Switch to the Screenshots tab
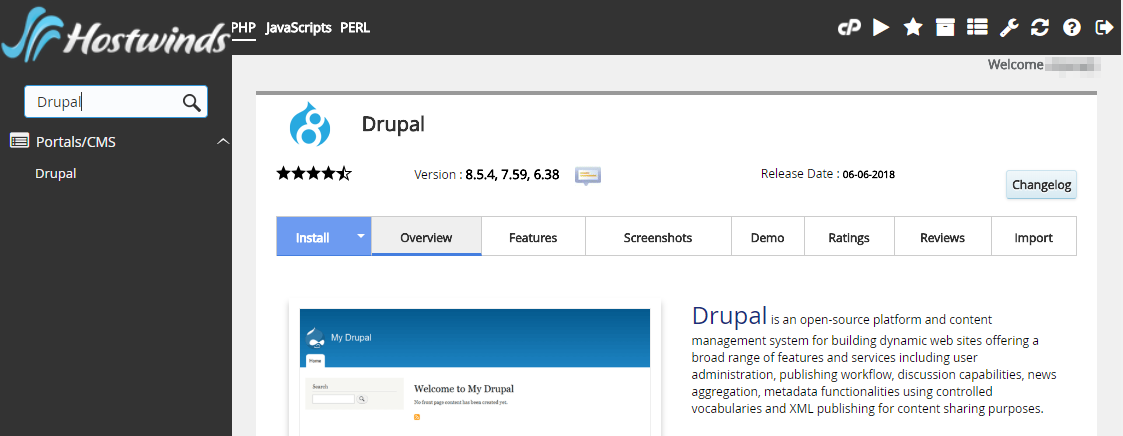Screen dimensions: 1123x436 pos(658,237)
